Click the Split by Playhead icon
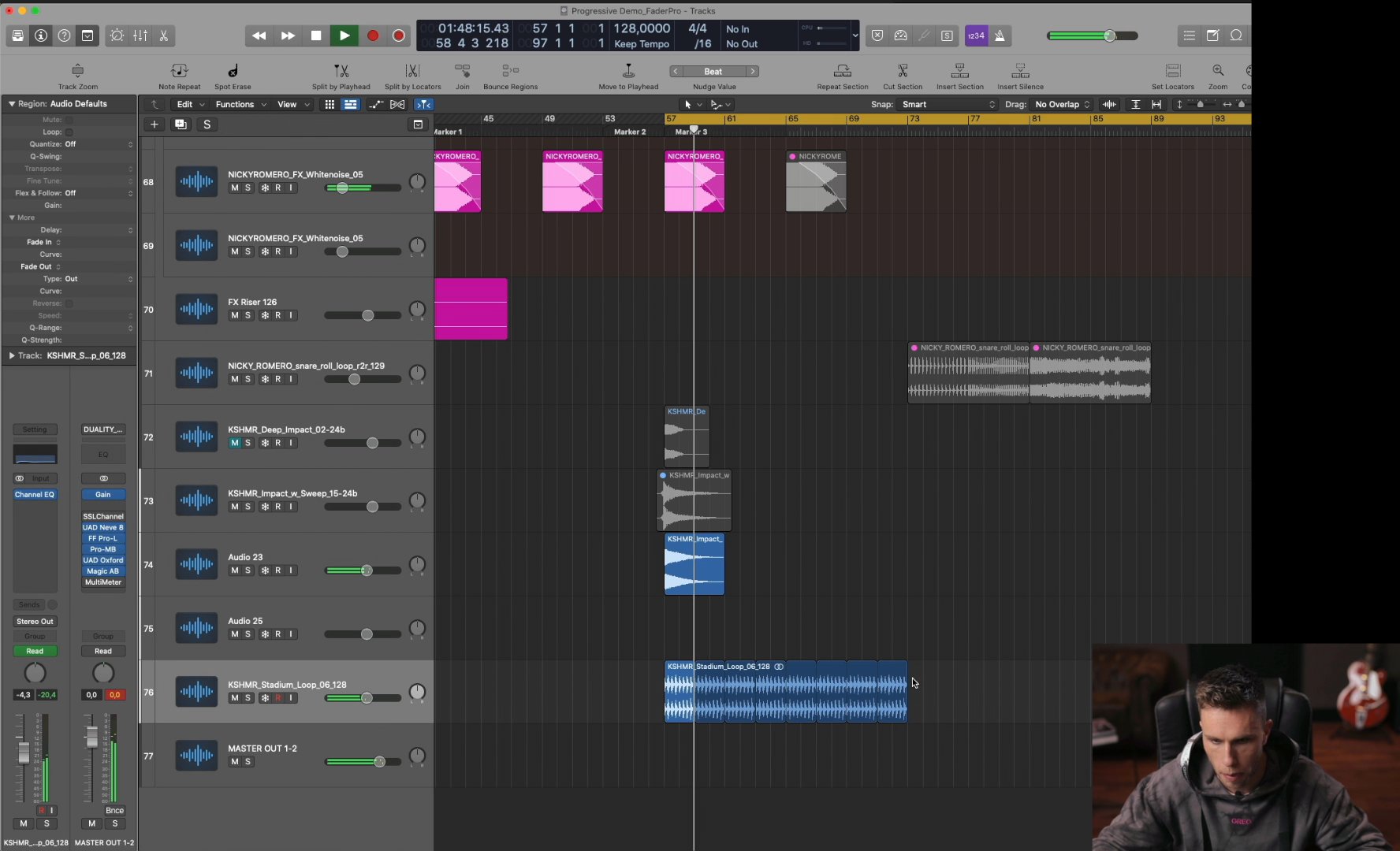Screen dimensions: 1400x851 pos(341,71)
